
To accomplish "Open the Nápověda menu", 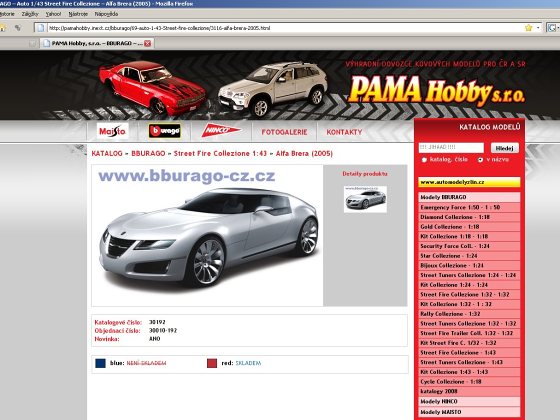I will tap(106, 14).
